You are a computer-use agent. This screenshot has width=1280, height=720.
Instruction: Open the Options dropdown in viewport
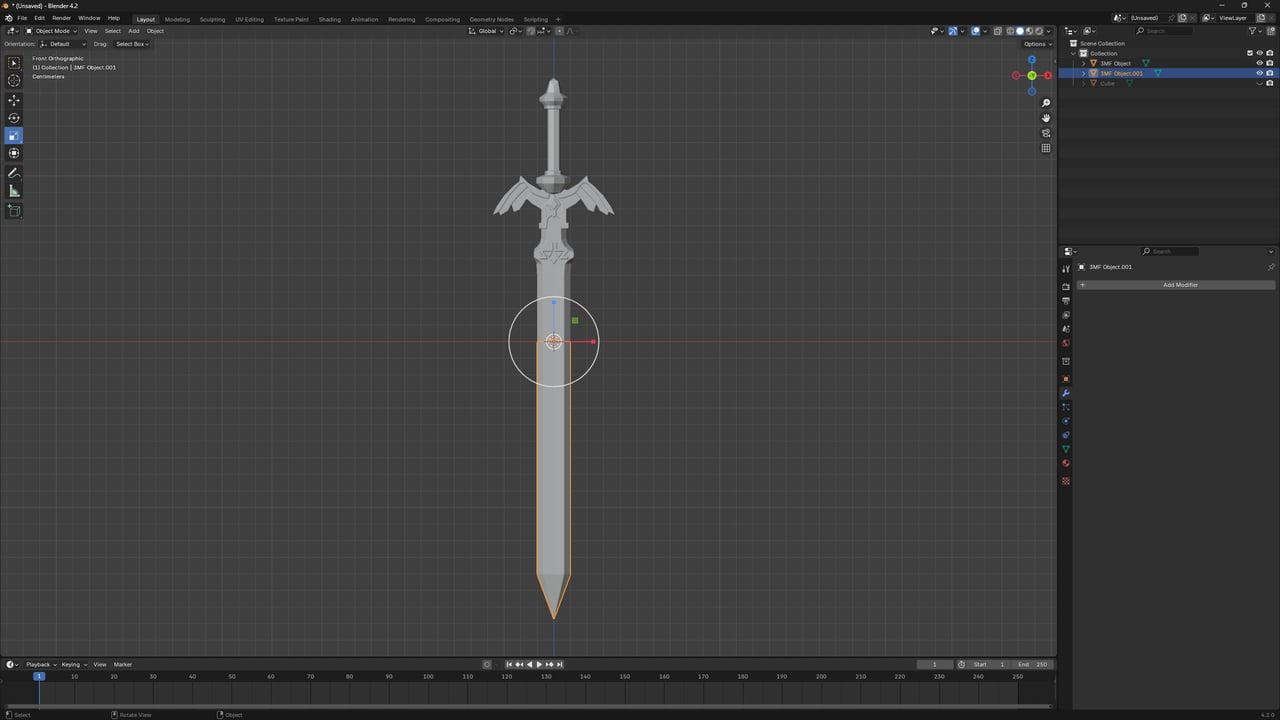point(1036,44)
